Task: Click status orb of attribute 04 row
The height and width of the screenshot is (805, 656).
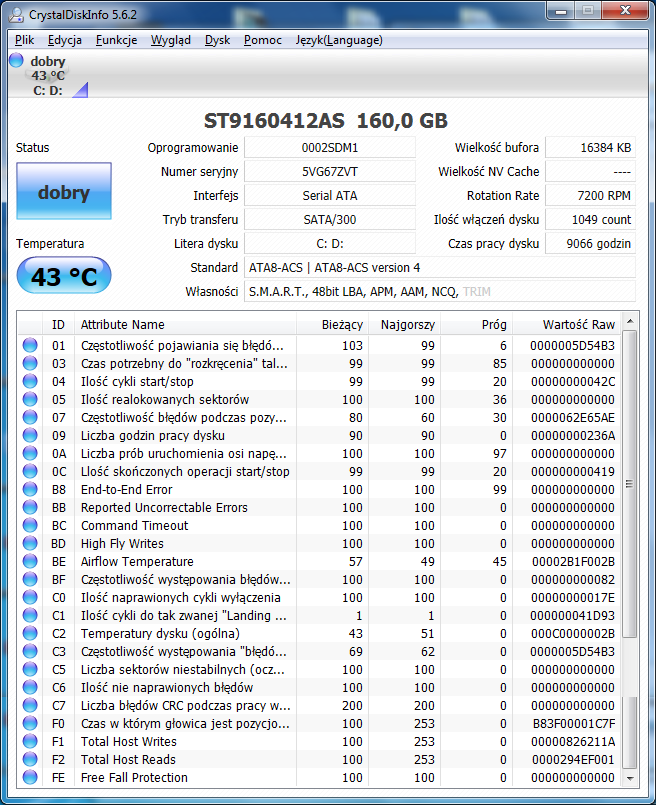Action: pos(30,381)
